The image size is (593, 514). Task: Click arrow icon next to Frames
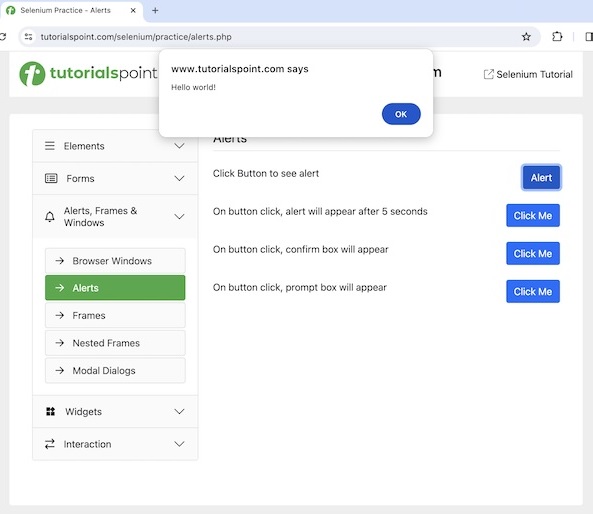(59, 315)
